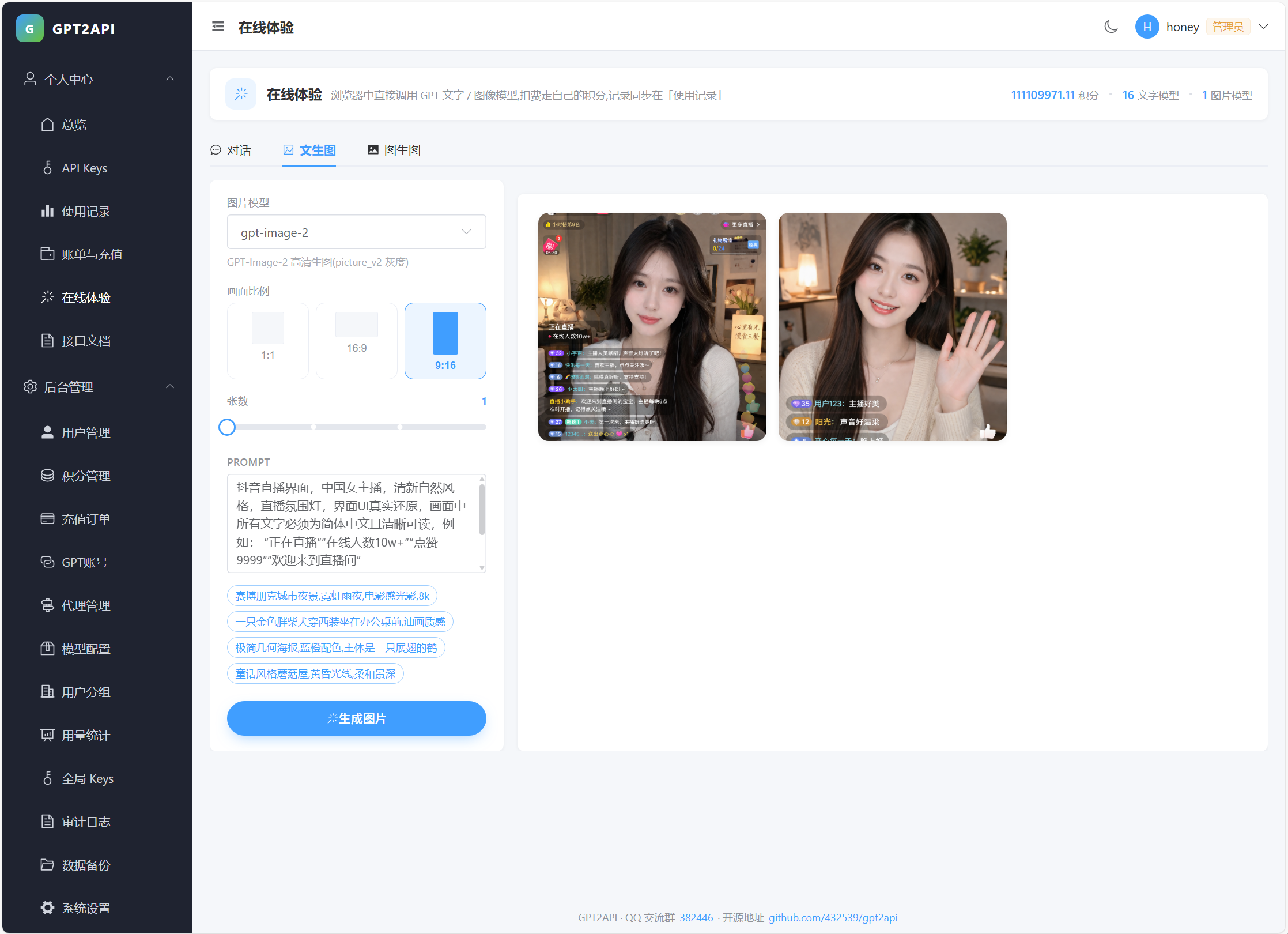
Task: Click the 生成图片 generate button
Action: 356,718
